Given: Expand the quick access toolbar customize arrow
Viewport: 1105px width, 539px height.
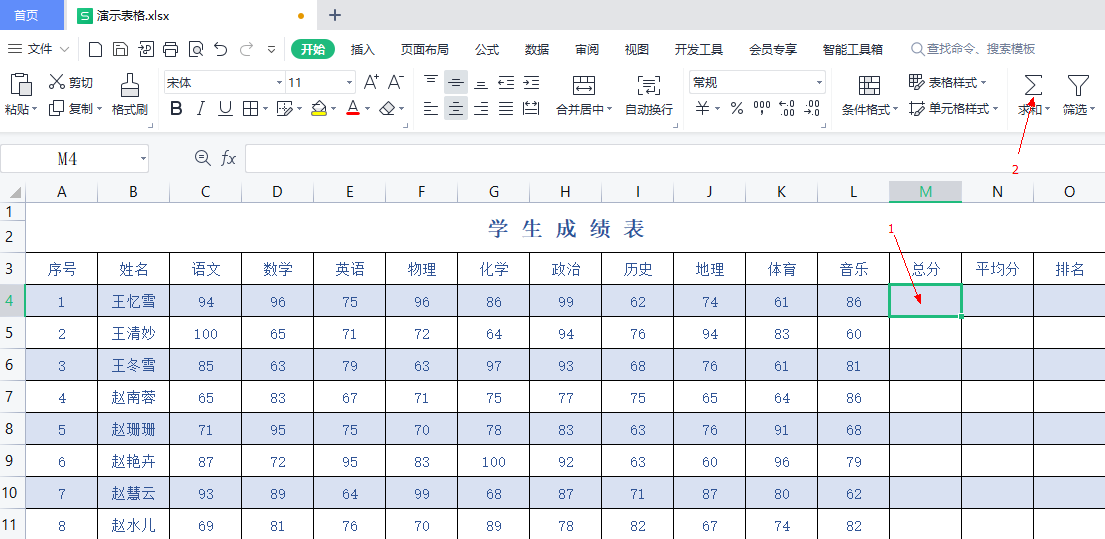Looking at the screenshot, I should [x=271, y=49].
